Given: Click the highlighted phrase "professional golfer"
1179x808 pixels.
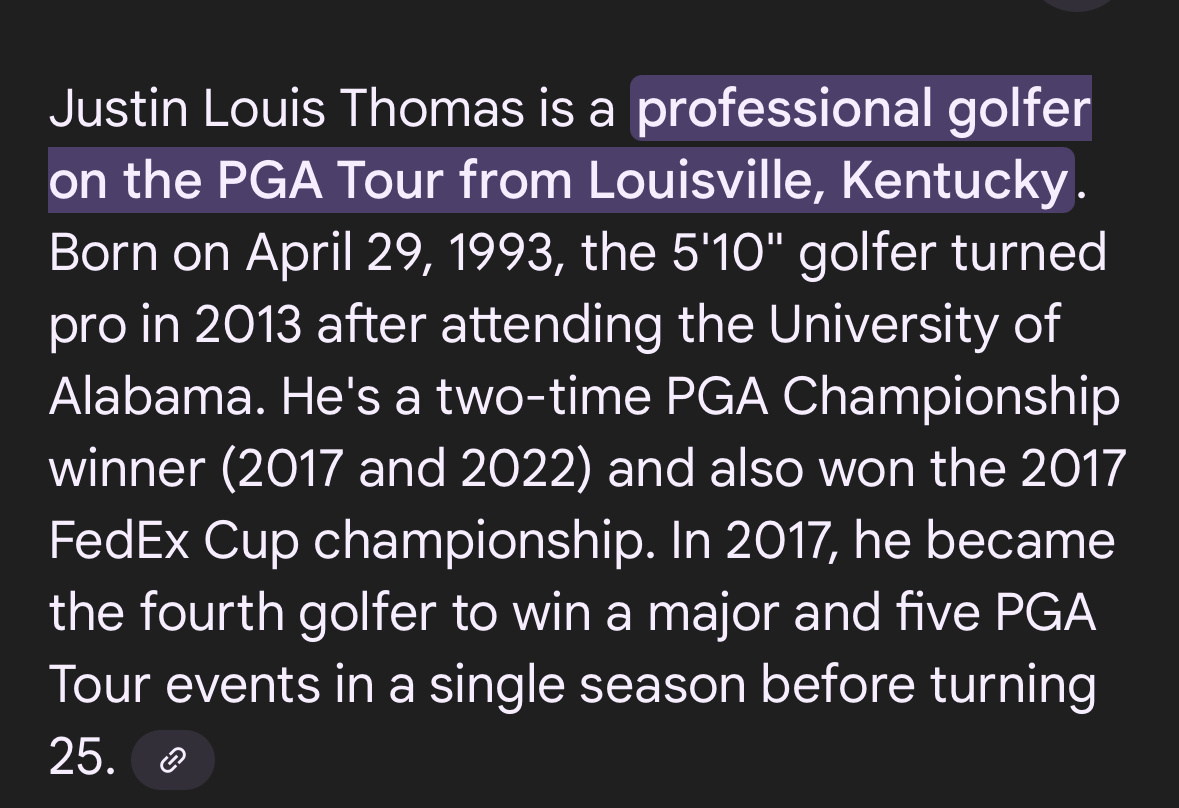Looking at the screenshot, I should pos(863,109).
